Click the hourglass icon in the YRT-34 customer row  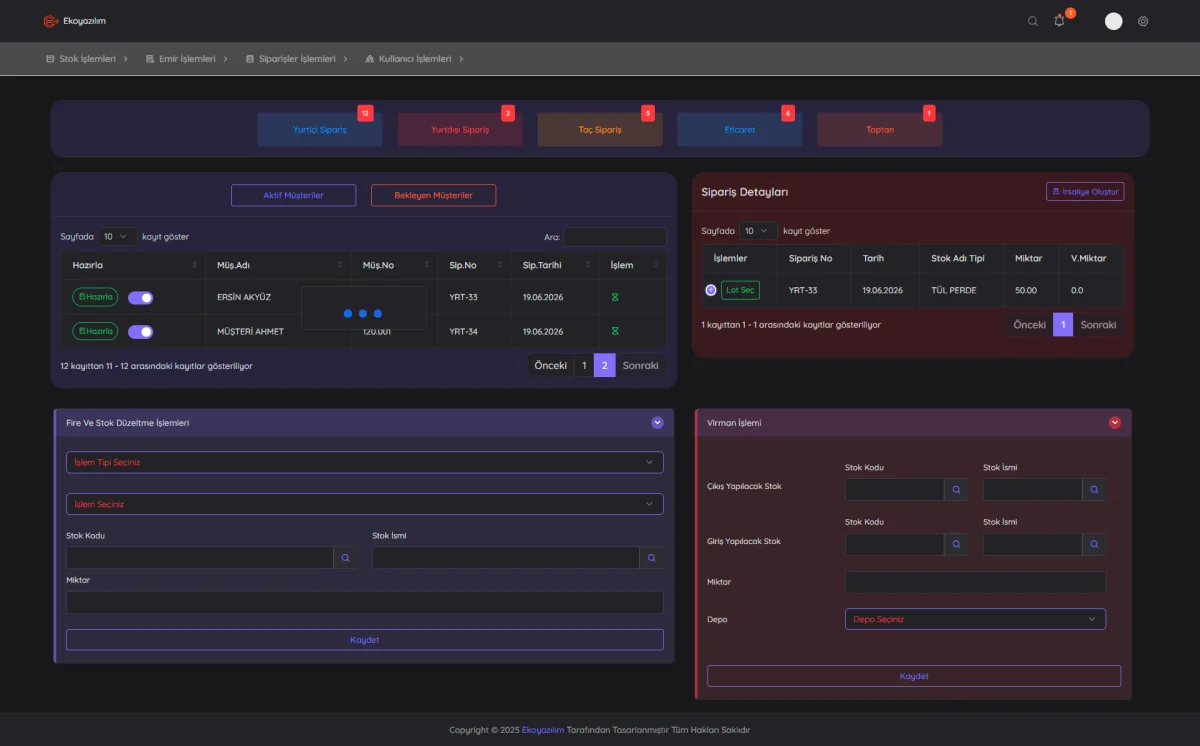pos(615,331)
